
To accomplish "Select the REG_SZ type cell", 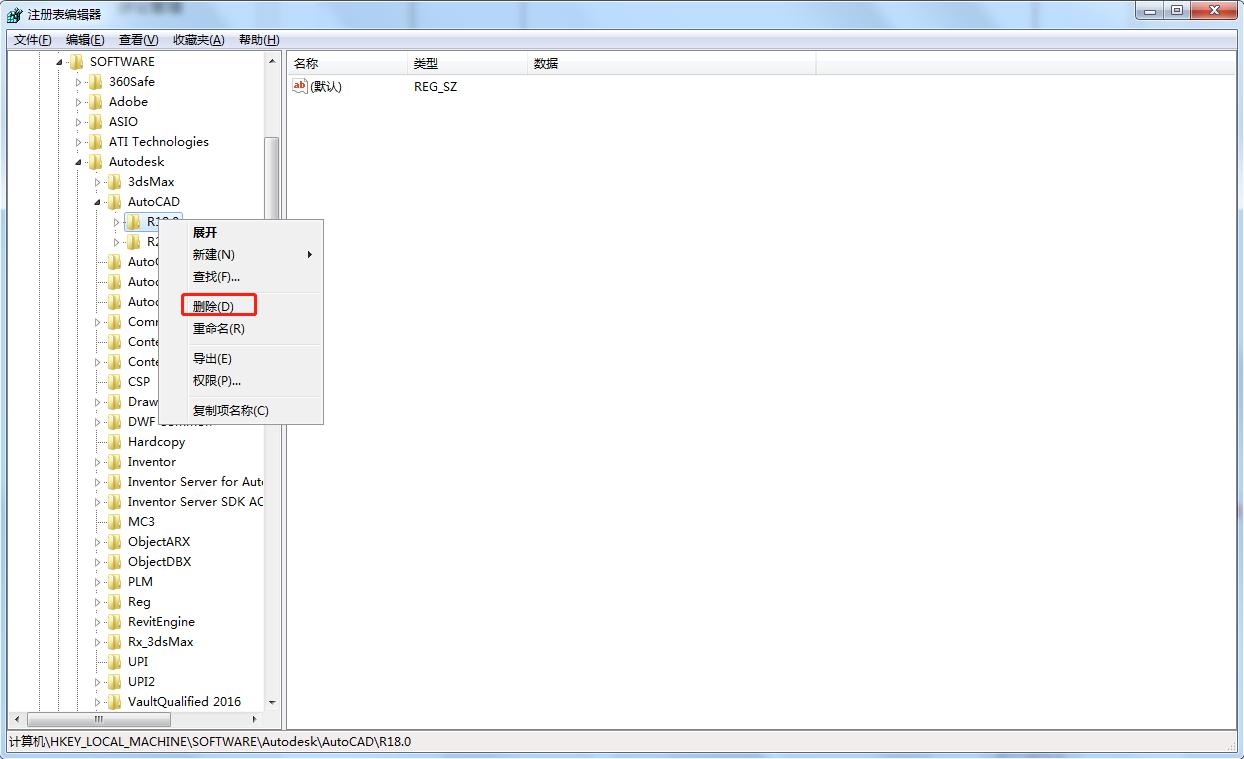I will [x=435, y=87].
